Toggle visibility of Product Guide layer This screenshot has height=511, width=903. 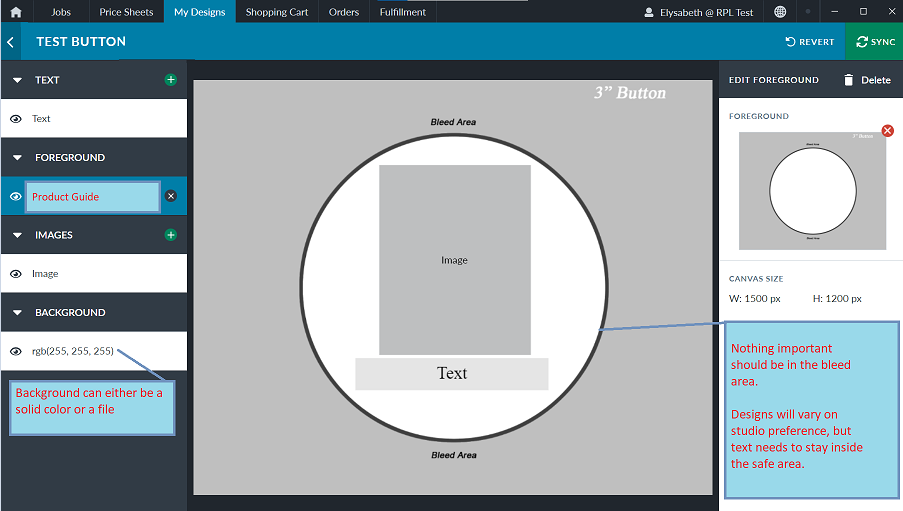(16, 197)
